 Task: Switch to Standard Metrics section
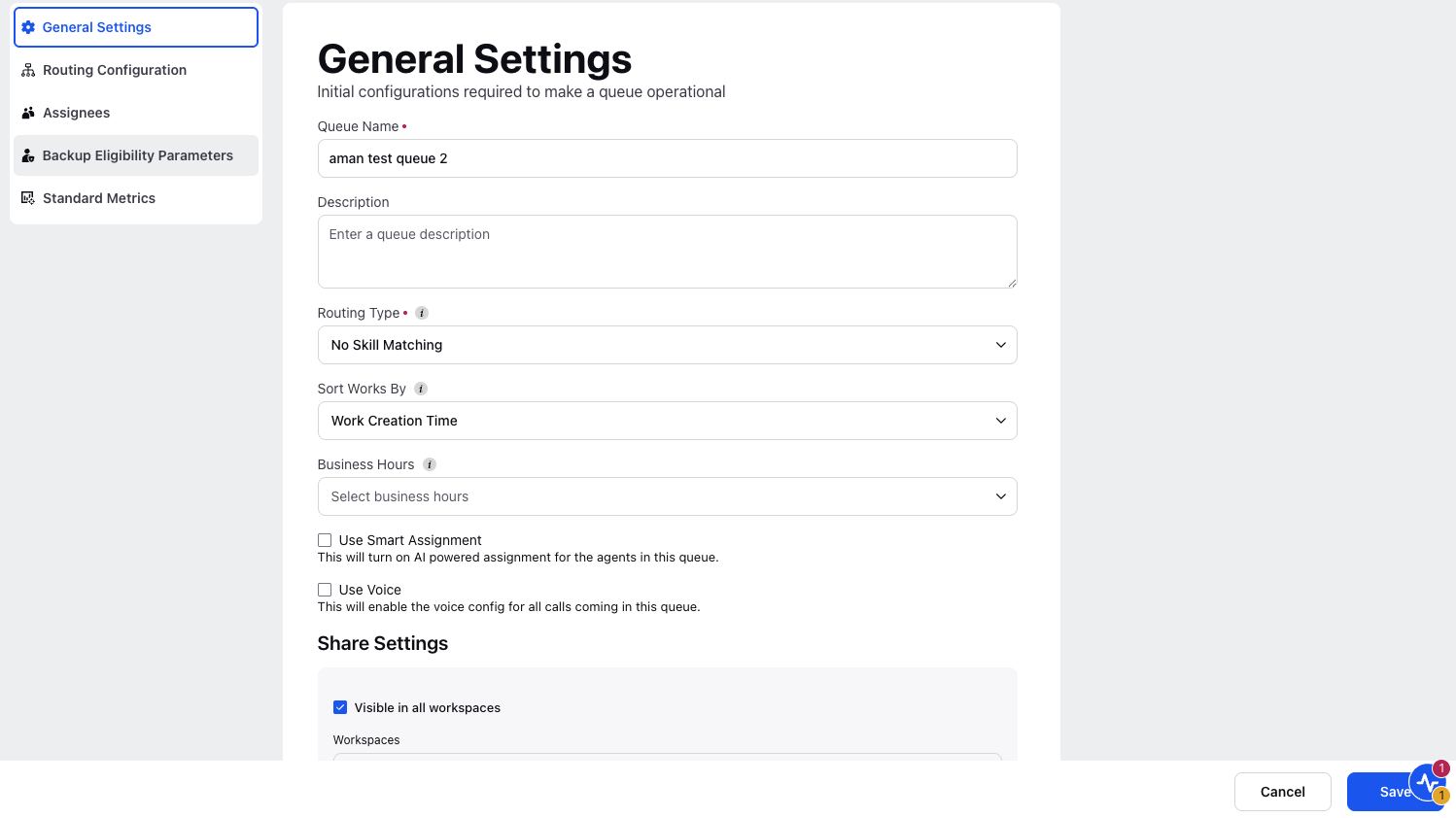tap(136, 198)
